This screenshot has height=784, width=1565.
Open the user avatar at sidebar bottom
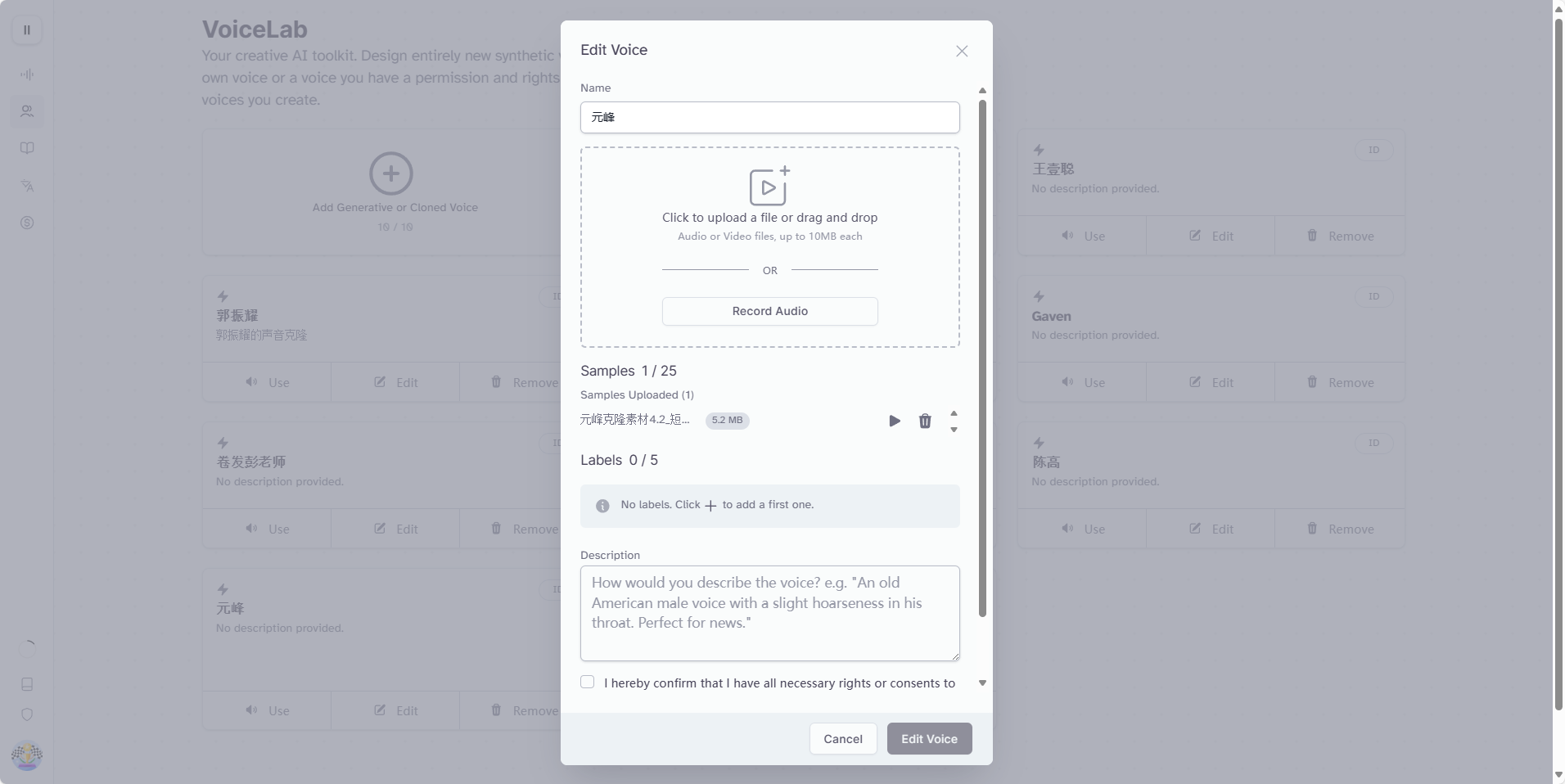pos(27,755)
